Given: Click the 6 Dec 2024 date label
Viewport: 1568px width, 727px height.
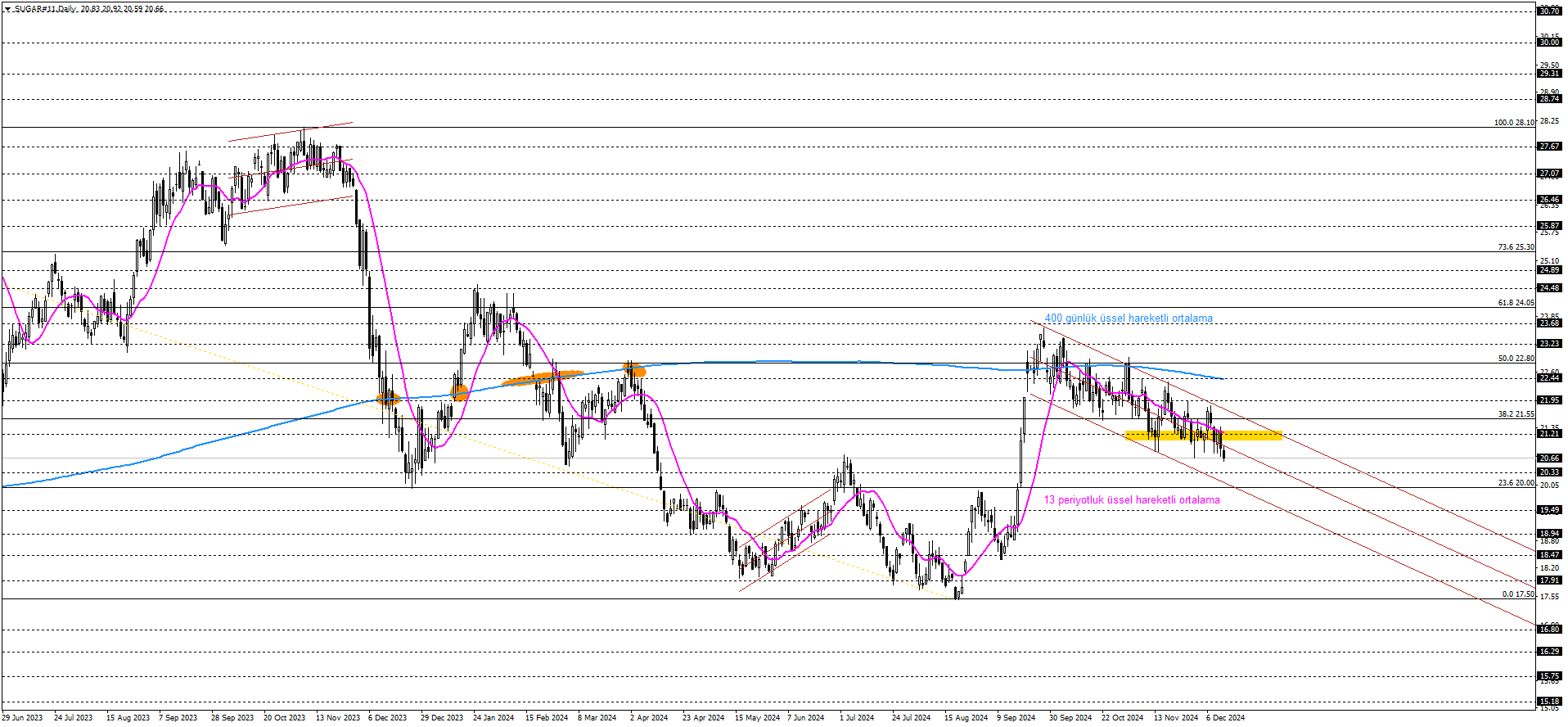Looking at the screenshot, I should (1225, 718).
